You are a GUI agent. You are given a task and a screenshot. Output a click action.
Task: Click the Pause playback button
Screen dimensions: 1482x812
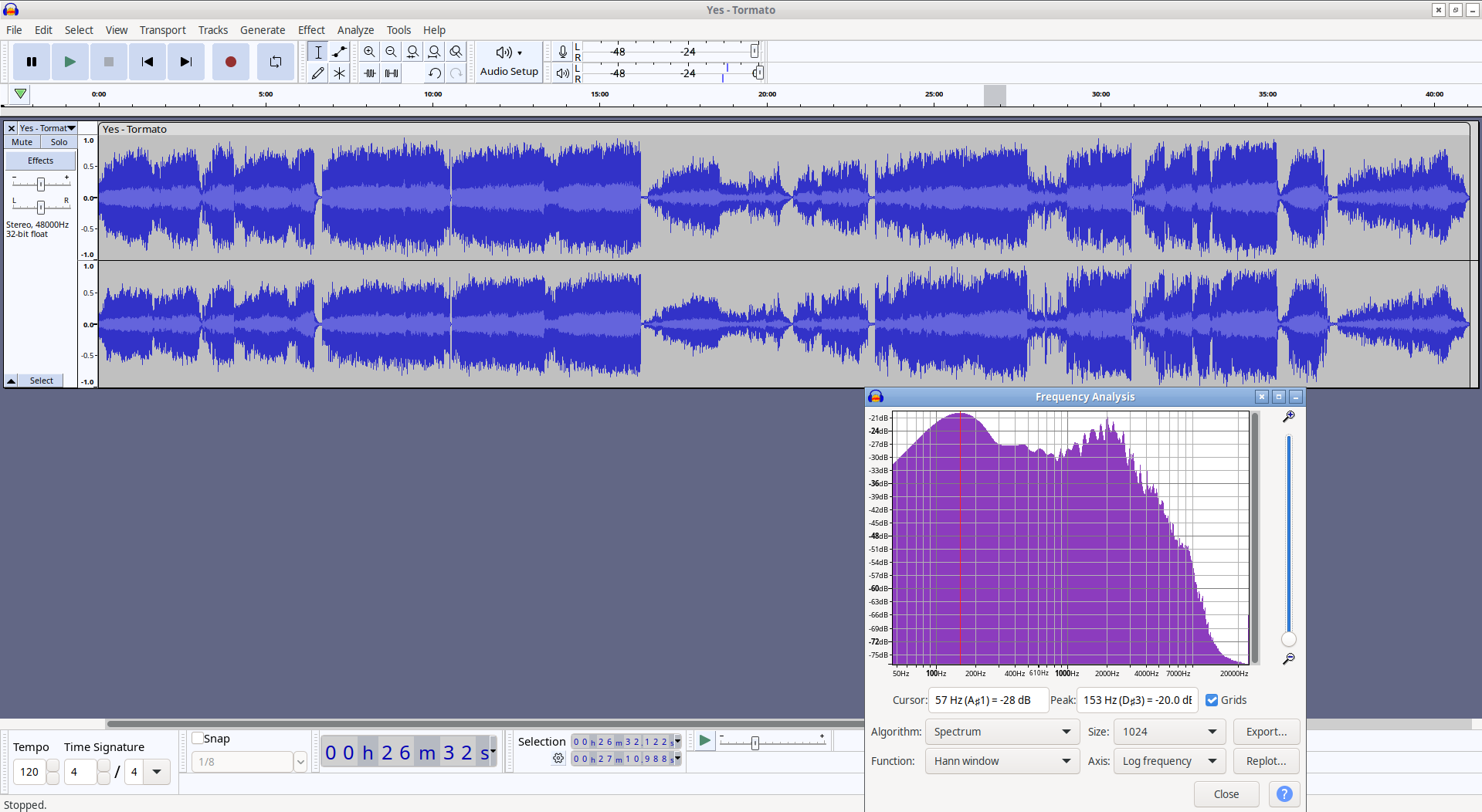point(32,62)
